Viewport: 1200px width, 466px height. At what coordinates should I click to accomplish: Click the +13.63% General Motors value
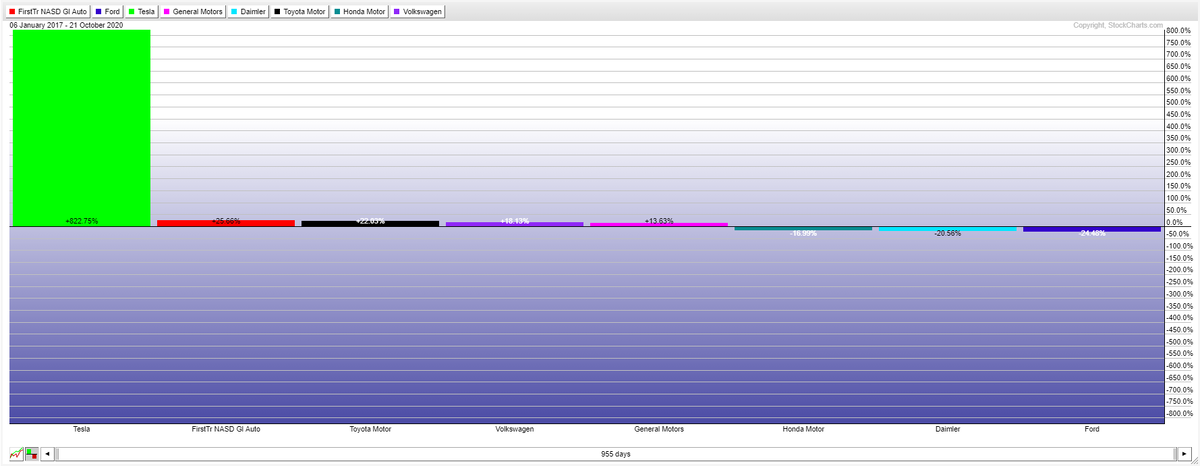point(658,220)
